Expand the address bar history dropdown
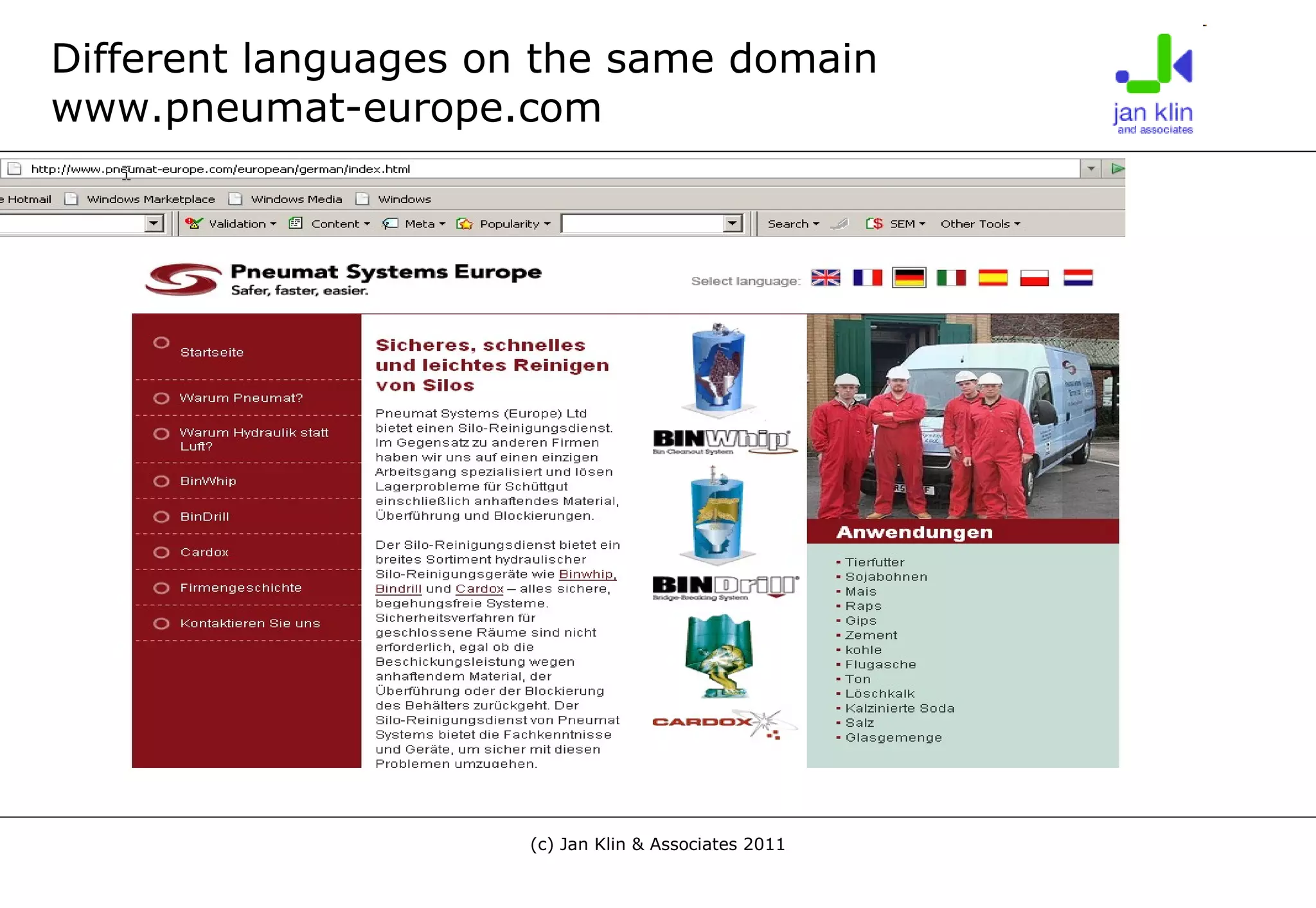Image resolution: width=1316 pixels, height=908 pixels. (1090, 169)
